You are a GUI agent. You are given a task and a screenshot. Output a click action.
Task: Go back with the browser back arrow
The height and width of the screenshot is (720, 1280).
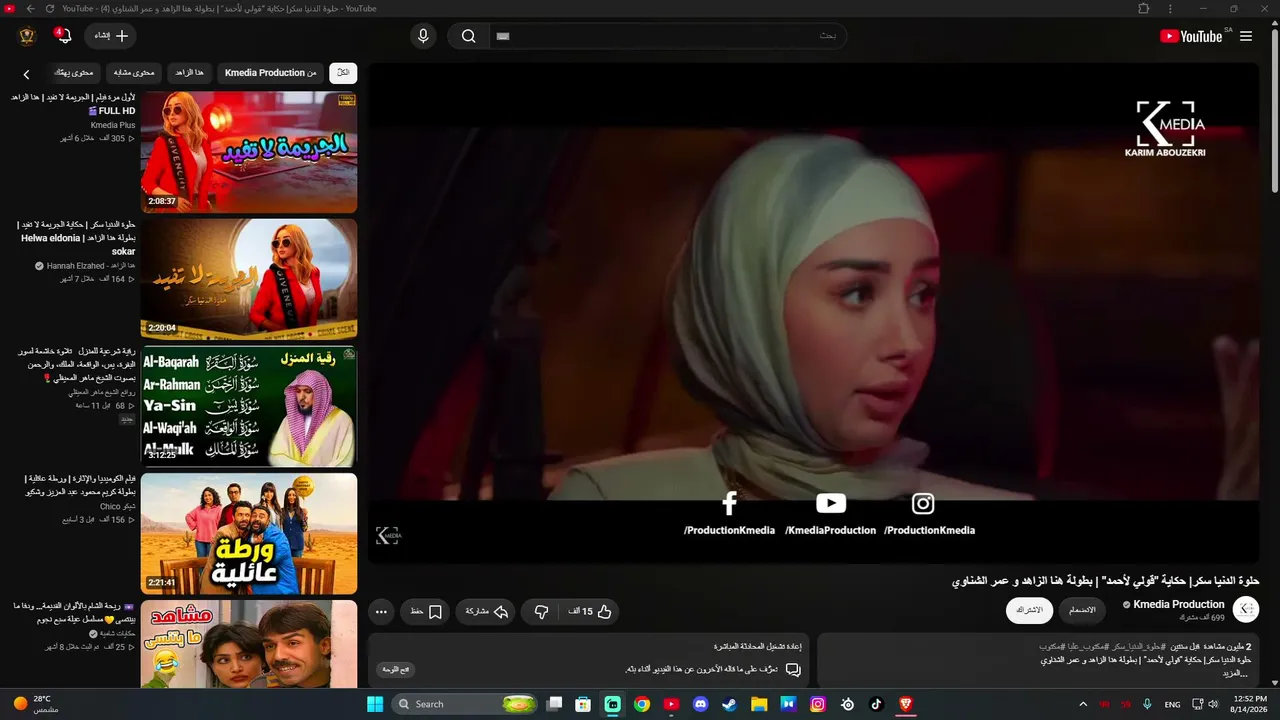31,9
